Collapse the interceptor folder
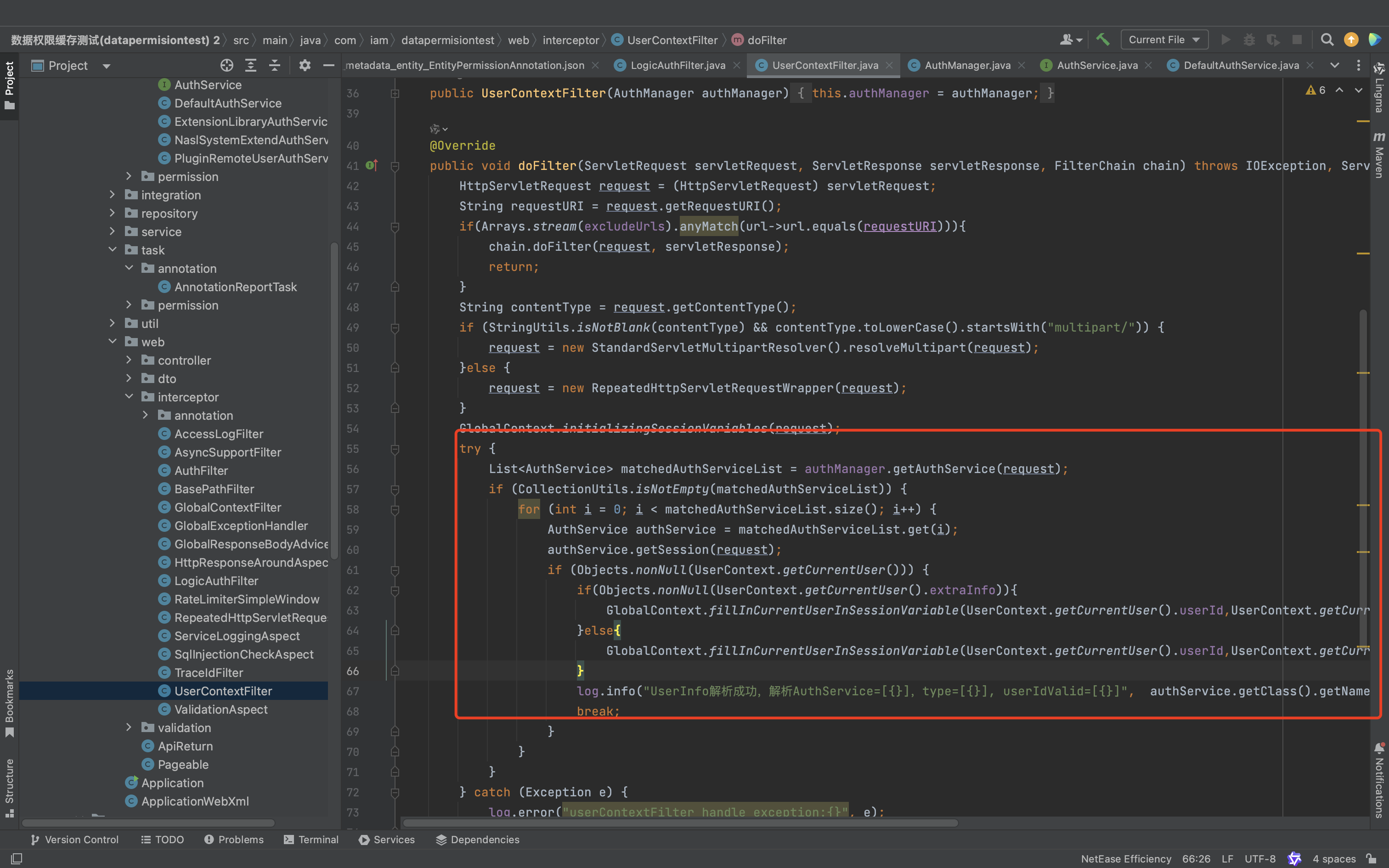This screenshot has width=1389, height=868. (129, 397)
